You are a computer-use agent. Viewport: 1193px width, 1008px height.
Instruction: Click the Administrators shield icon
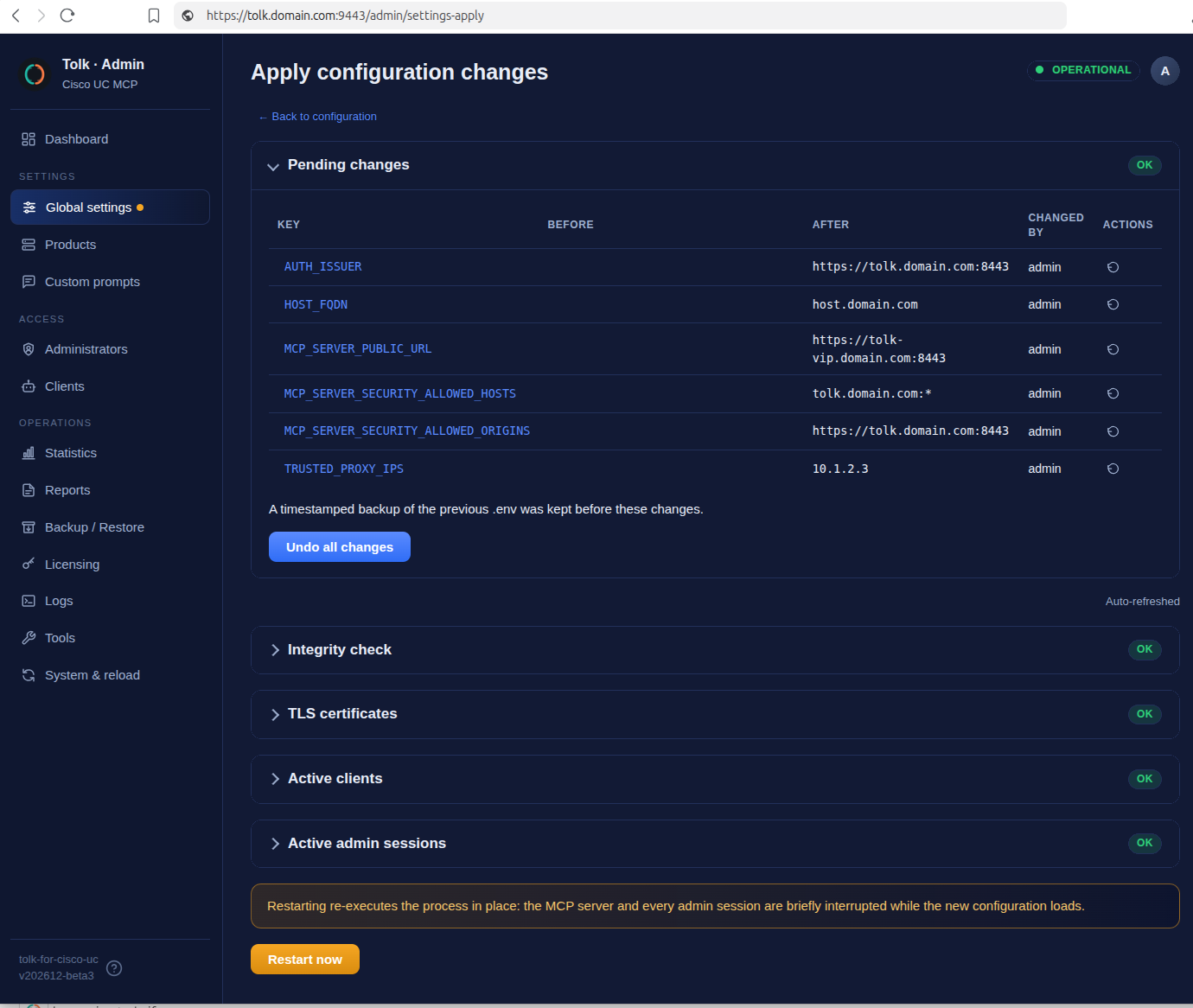tap(29, 349)
